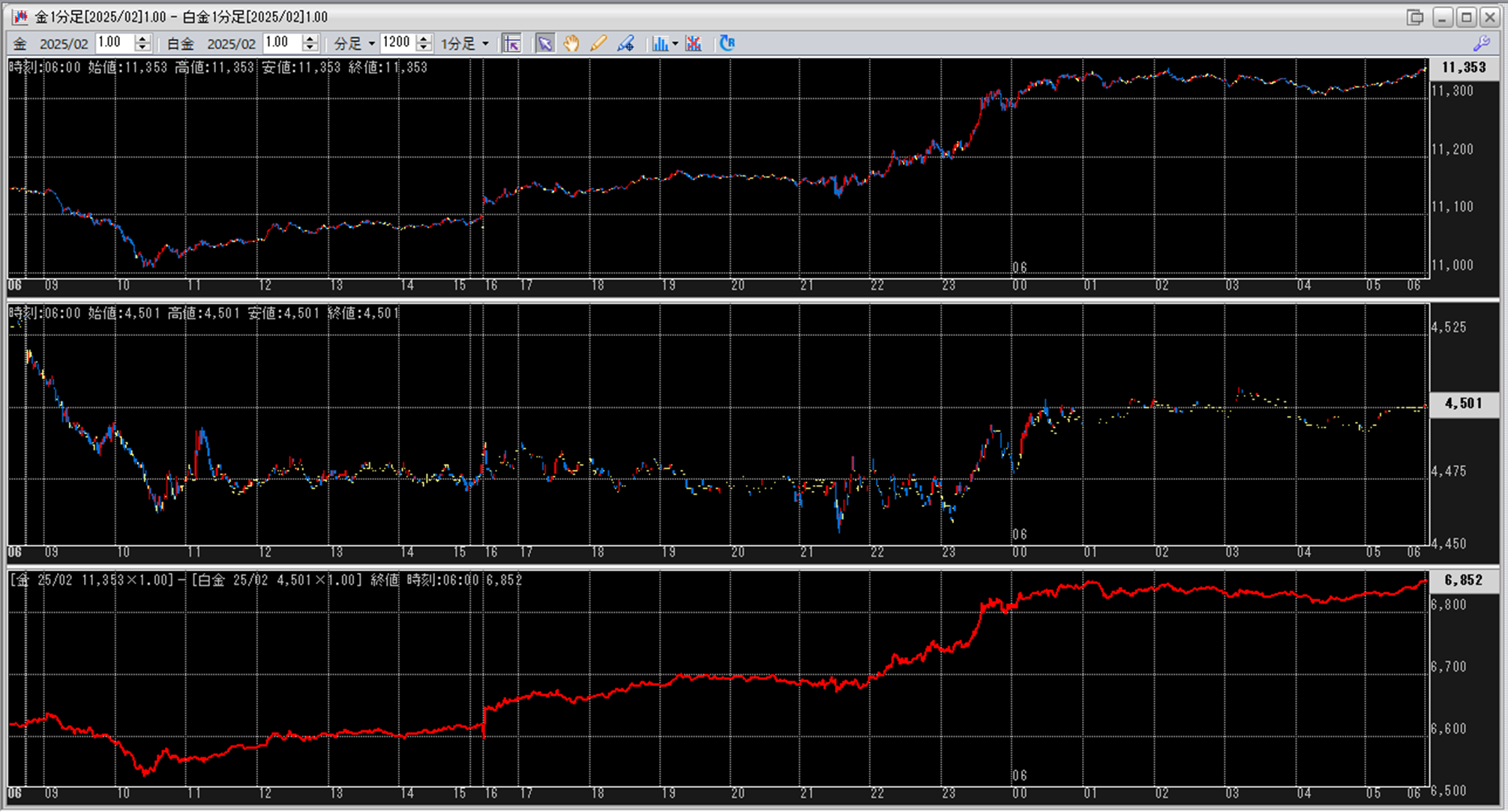Viewport: 1508px width, 812px height.
Task: Click the drawing-edit pen tool icon
Action: 625,43
